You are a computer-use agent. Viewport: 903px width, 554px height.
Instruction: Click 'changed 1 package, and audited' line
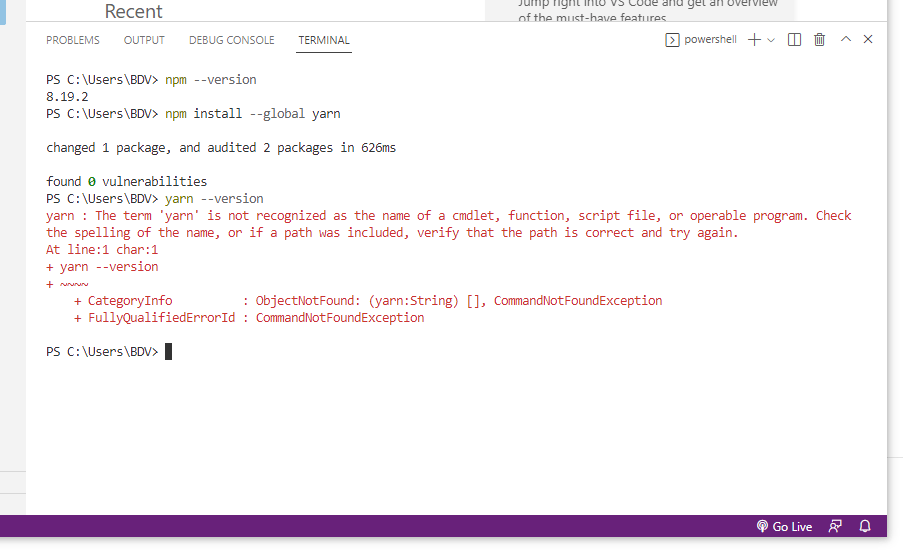(221, 148)
